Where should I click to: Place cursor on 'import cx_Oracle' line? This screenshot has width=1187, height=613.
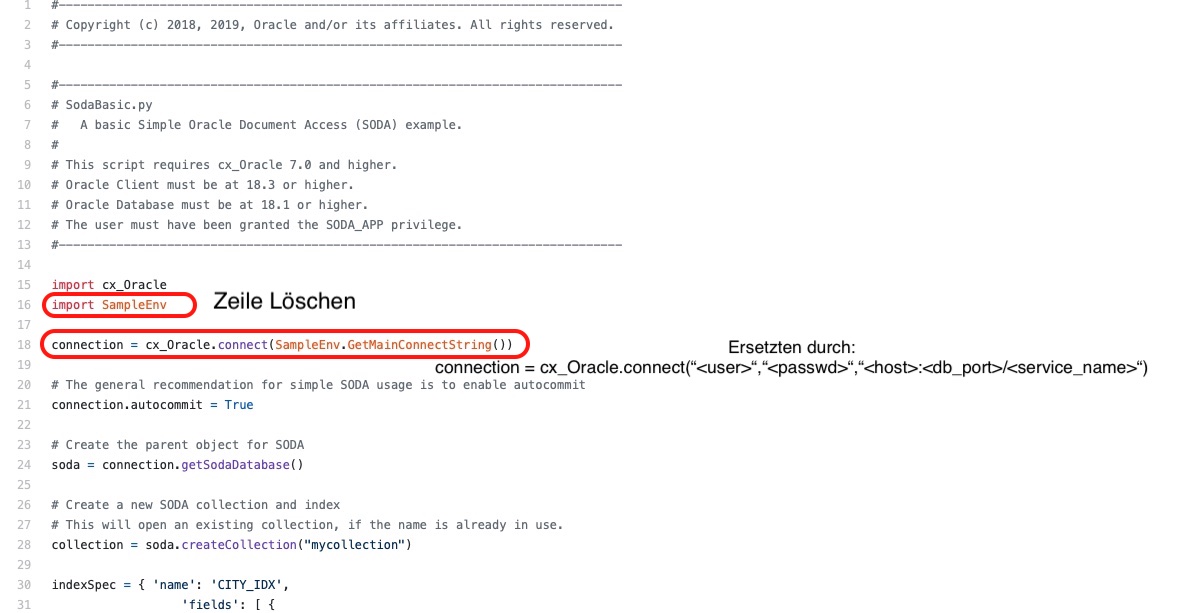click(x=109, y=285)
